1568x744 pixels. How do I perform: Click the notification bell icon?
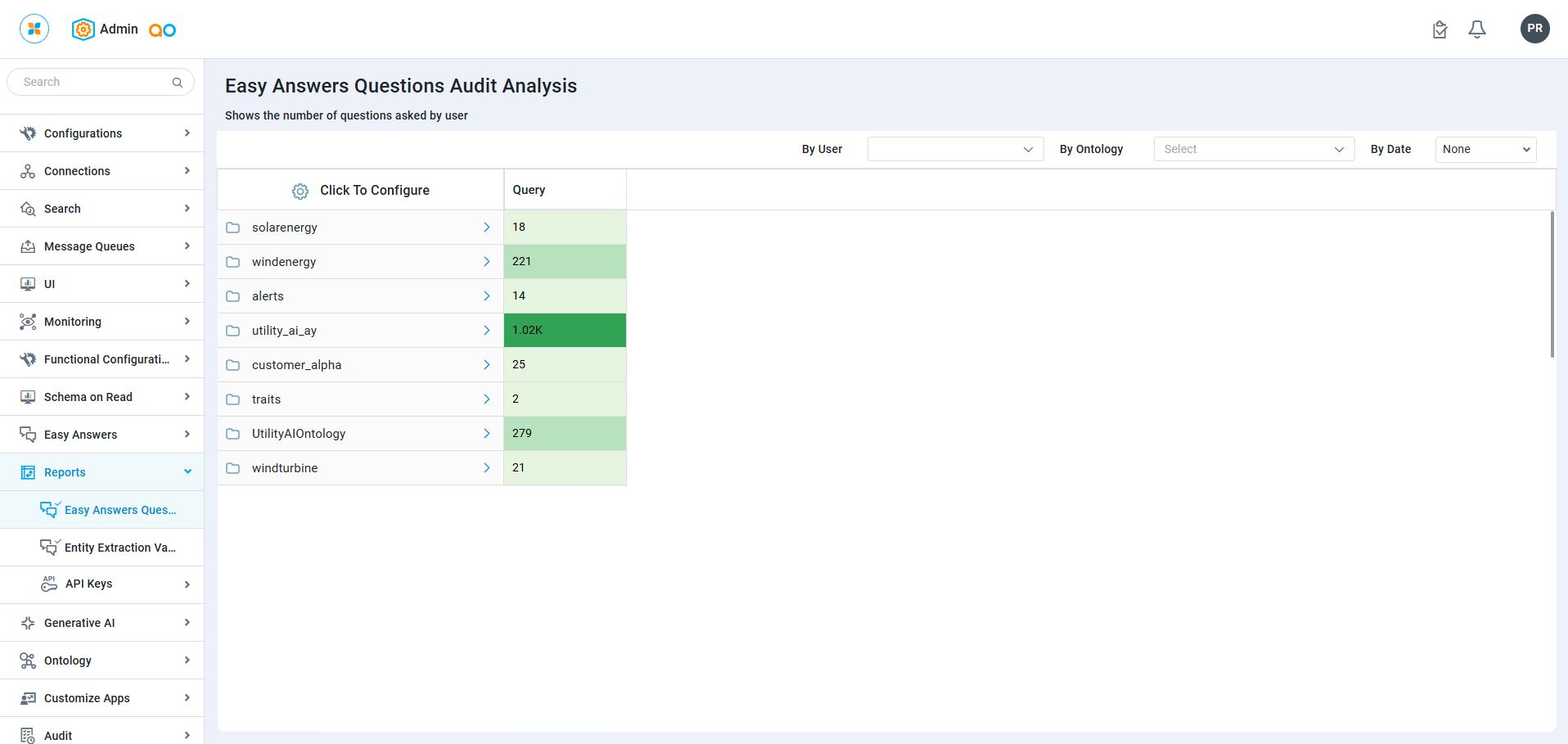1477,29
